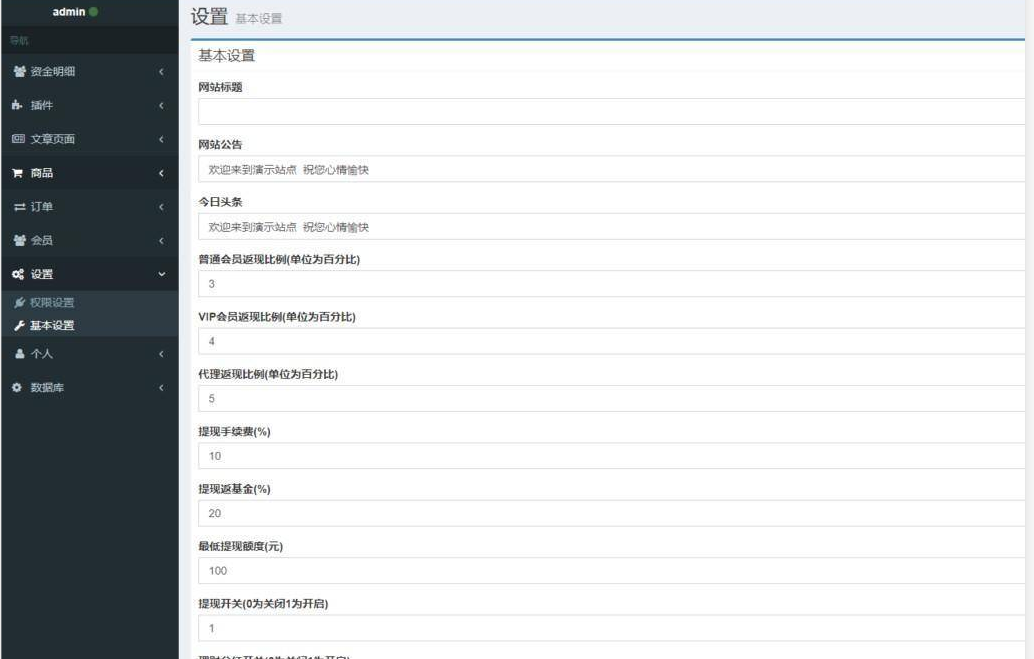Click the wrench icon for 基本设置
1034x659 pixels.
[x=19, y=325]
